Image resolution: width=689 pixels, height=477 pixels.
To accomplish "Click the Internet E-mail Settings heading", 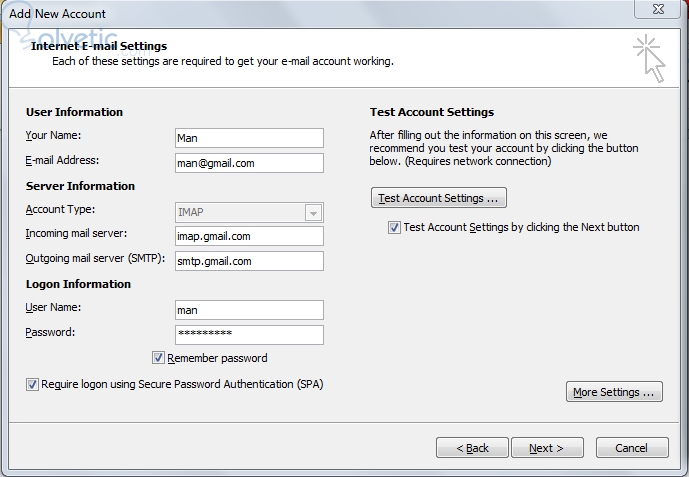I will click(x=99, y=46).
